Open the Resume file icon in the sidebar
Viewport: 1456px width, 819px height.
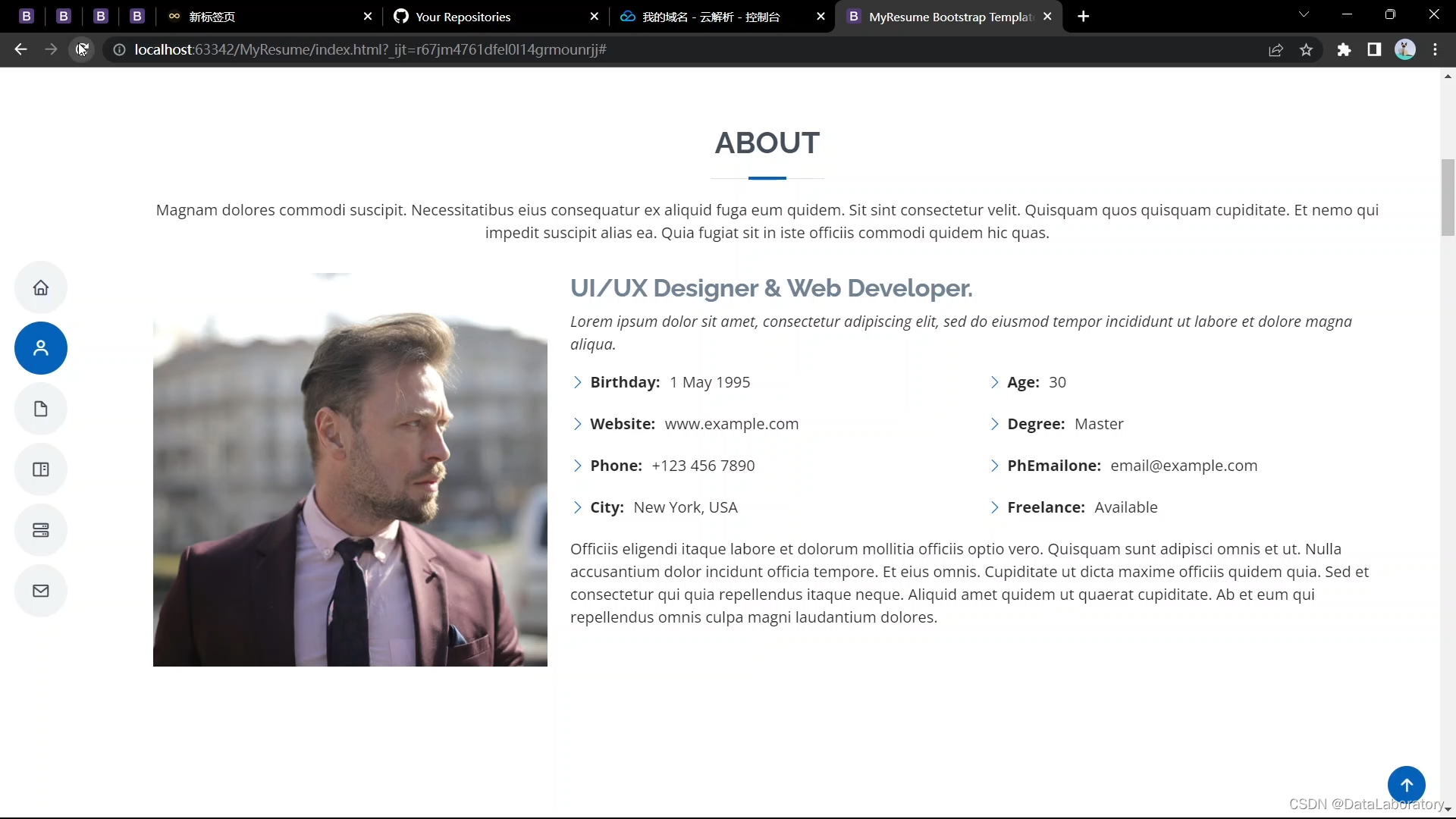tap(41, 409)
